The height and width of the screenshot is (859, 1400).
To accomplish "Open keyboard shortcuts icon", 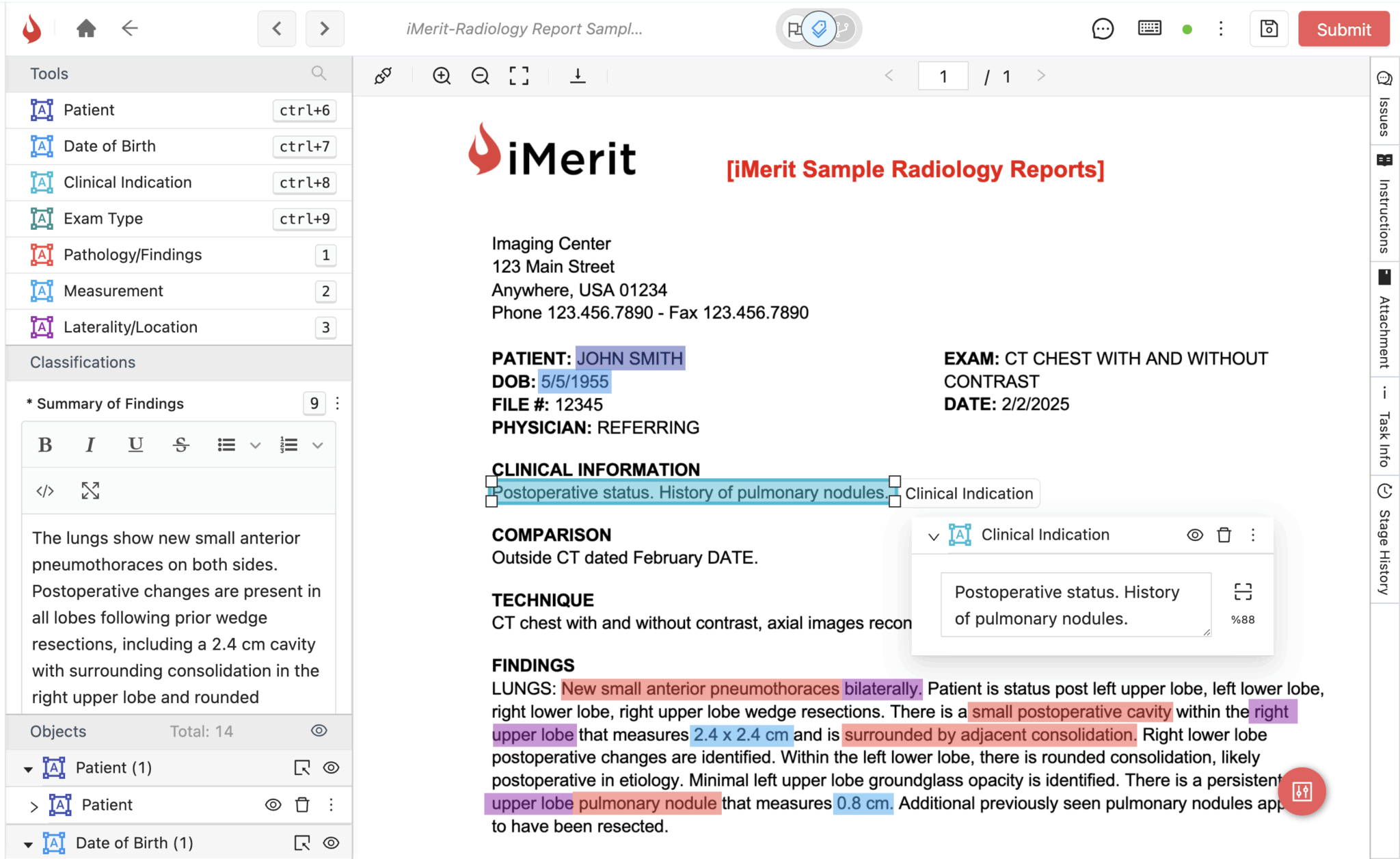I will click(1150, 28).
